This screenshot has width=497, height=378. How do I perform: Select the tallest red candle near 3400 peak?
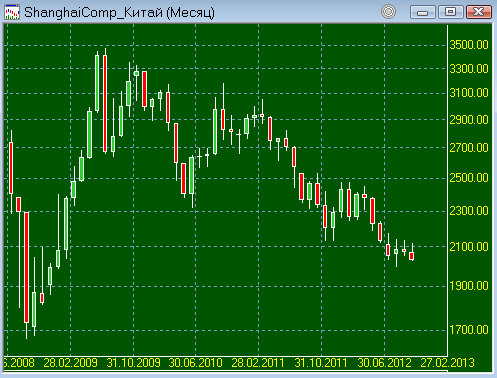coord(105,103)
